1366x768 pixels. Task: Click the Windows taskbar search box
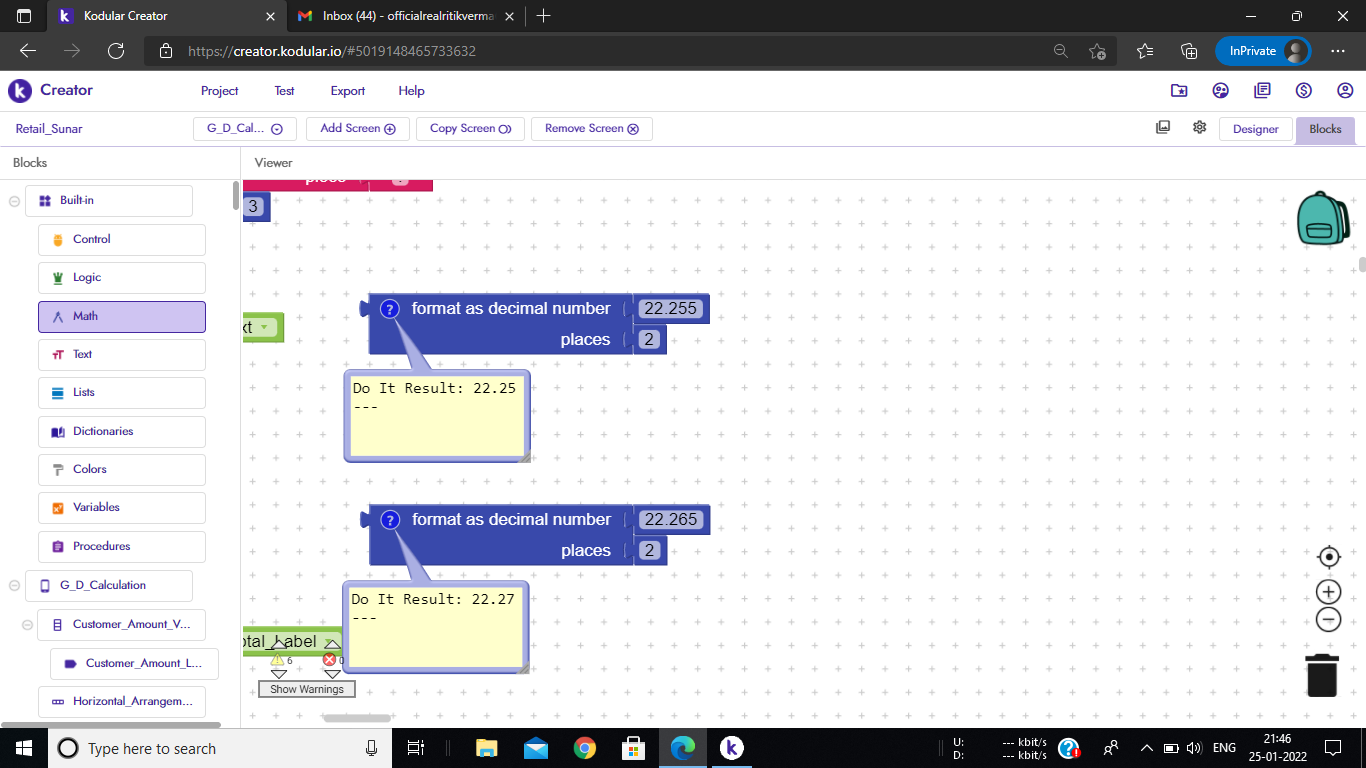219,748
